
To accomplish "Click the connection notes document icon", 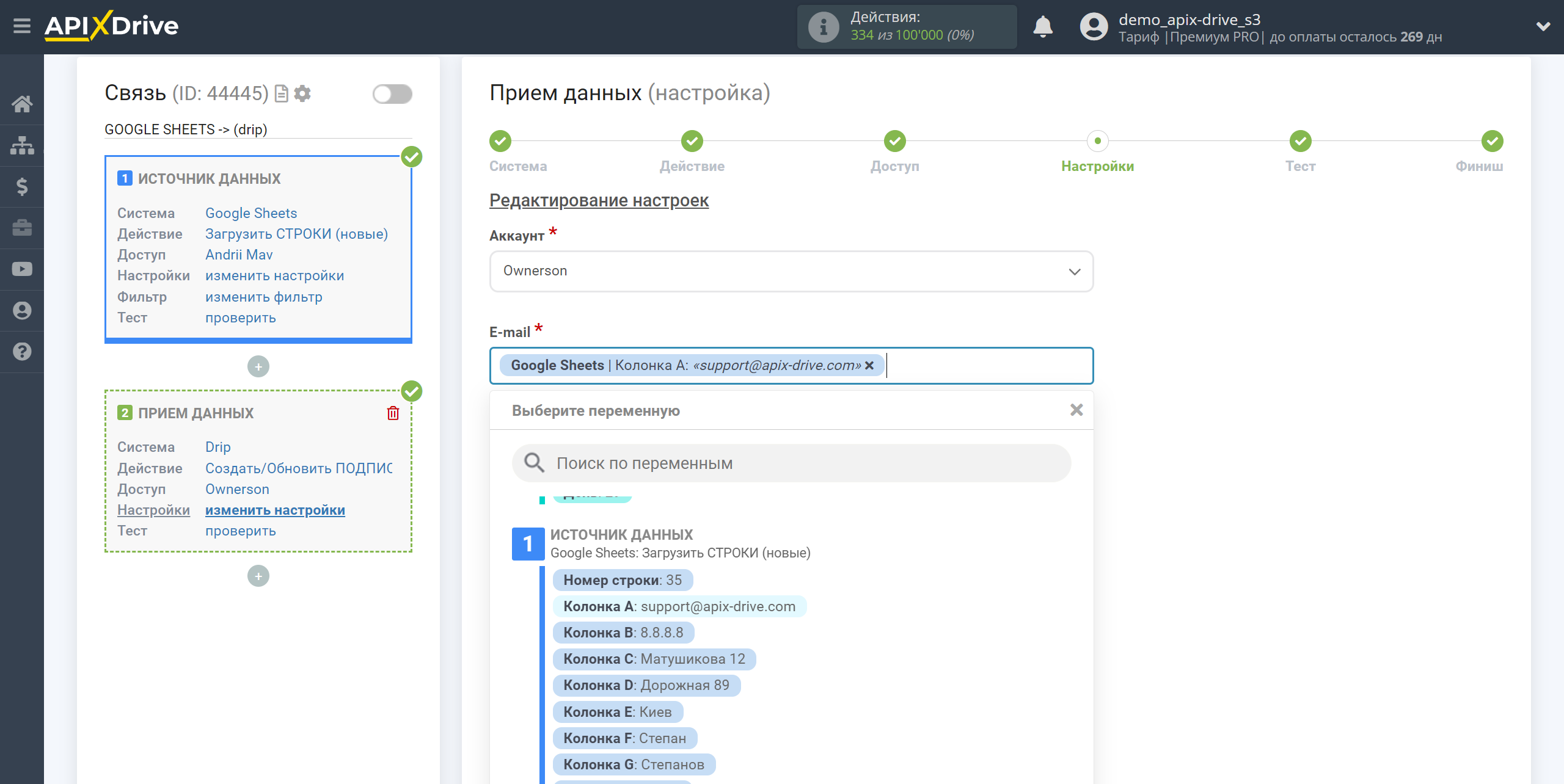I will coord(281,93).
